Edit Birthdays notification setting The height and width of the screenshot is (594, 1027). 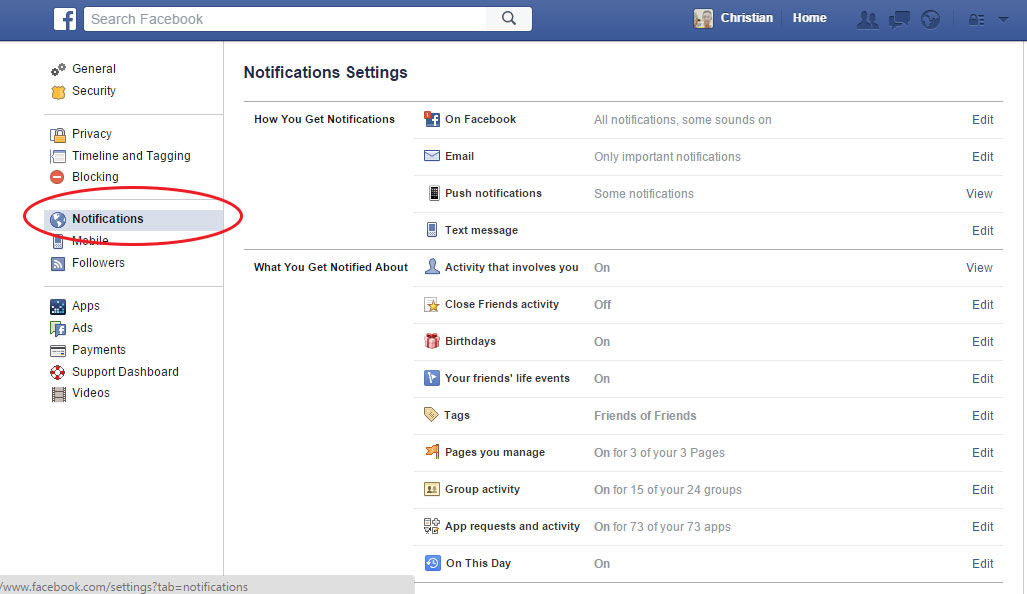982,342
